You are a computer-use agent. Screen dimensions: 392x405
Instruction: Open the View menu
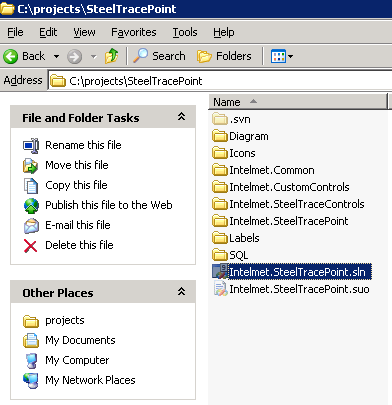click(x=84, y=32)
